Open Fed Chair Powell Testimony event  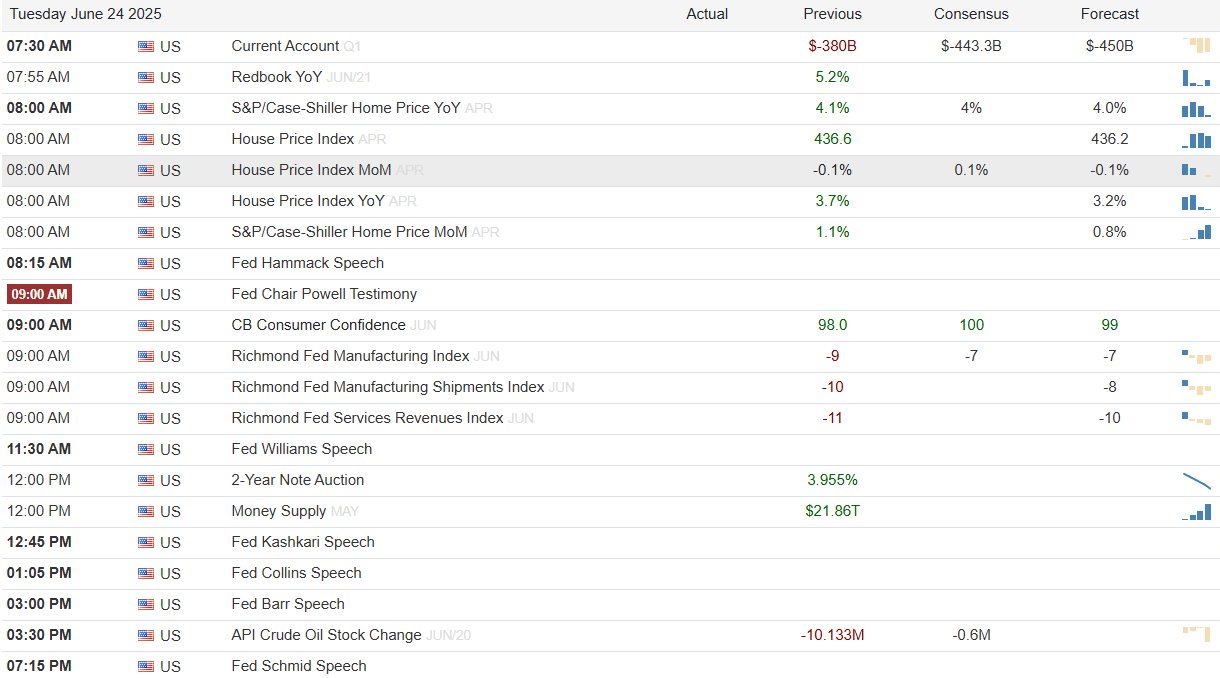click(324, 294)
